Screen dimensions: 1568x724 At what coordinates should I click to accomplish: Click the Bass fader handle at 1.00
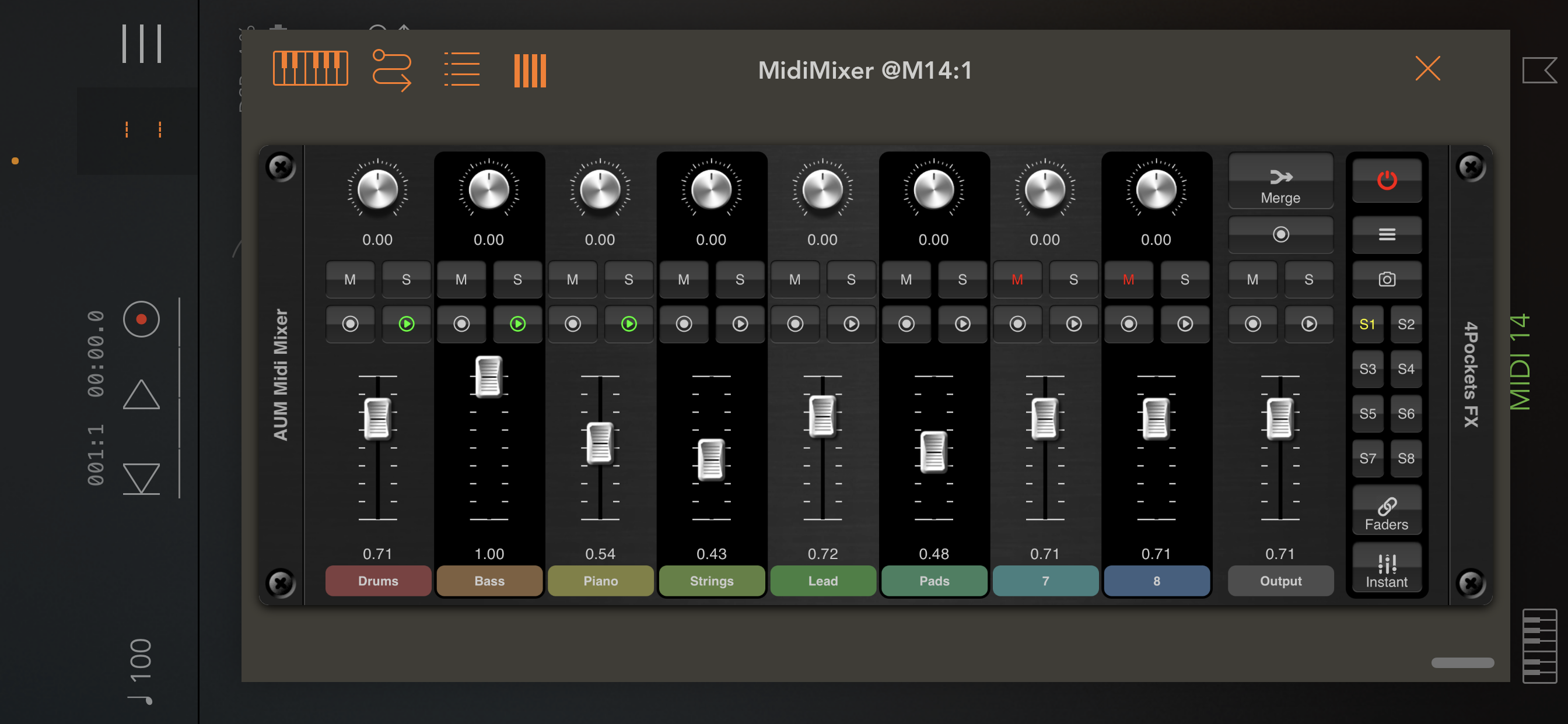(489, 376)
